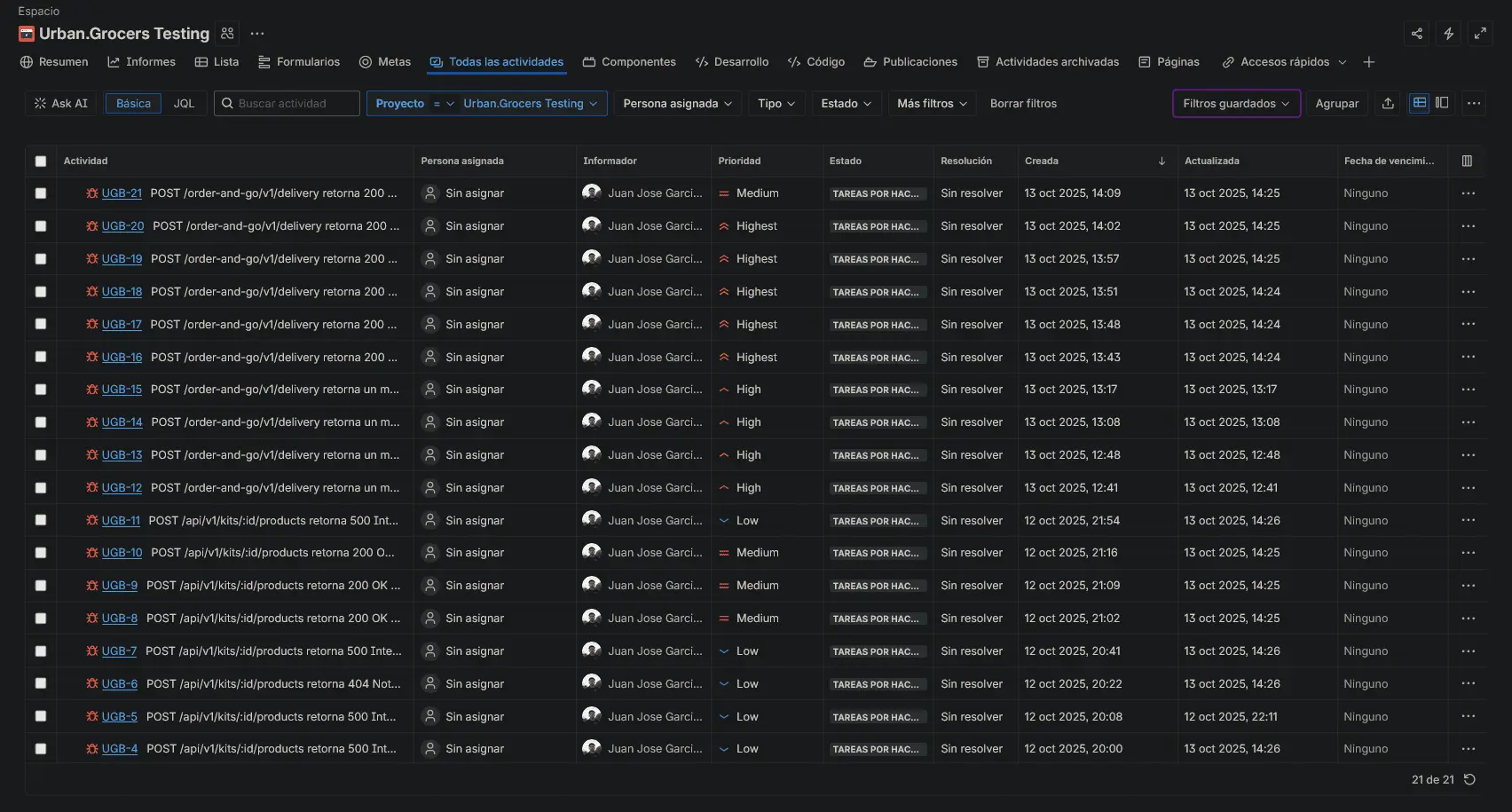This screenshot has height=812, width=1512.
Task: Tick the checkbox for the UGB-21 row
Action: pos(41,193)
